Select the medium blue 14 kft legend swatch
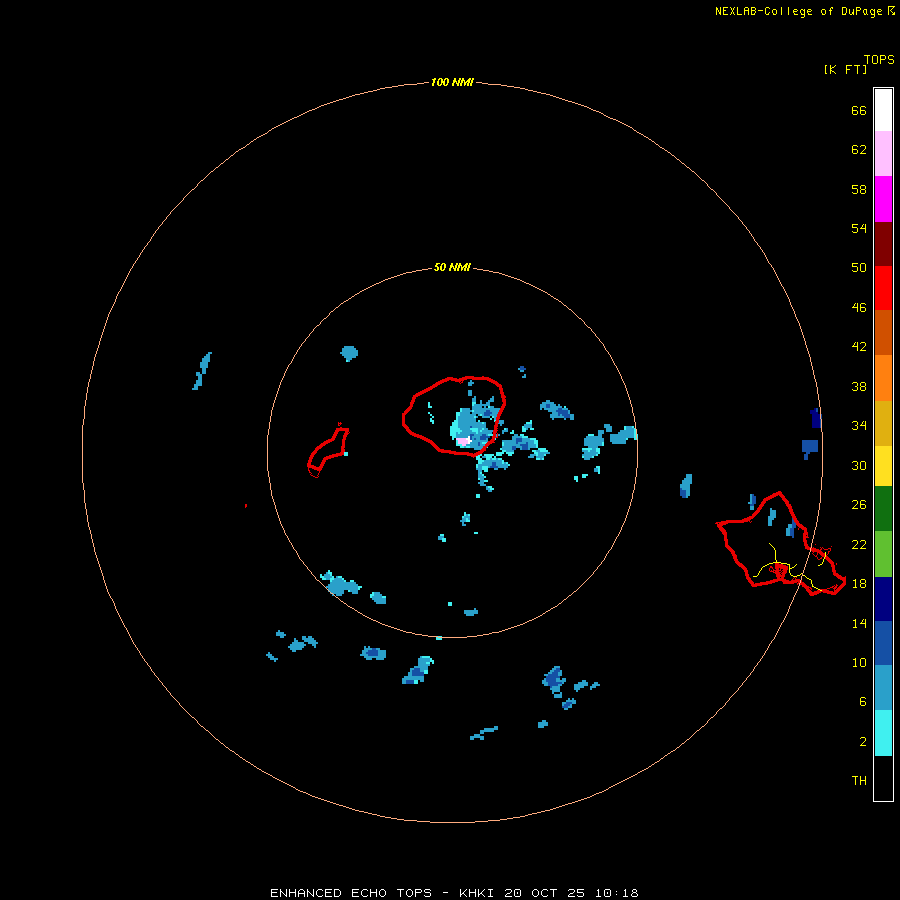900x900 pixels. pyautogui.click(x=883, y=643)
